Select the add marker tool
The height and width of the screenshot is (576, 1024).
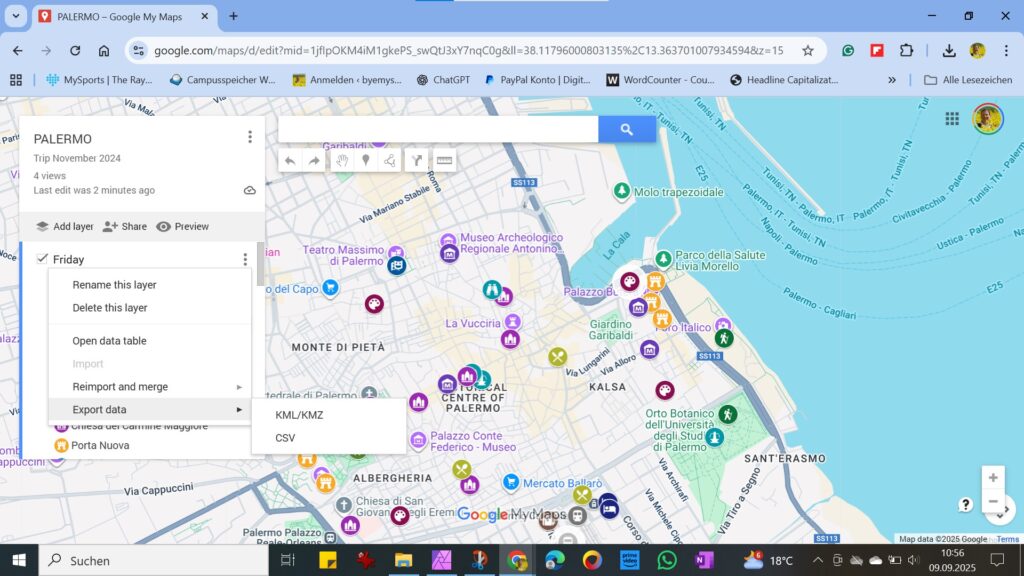pyautogui.click(x=366, y=160)
